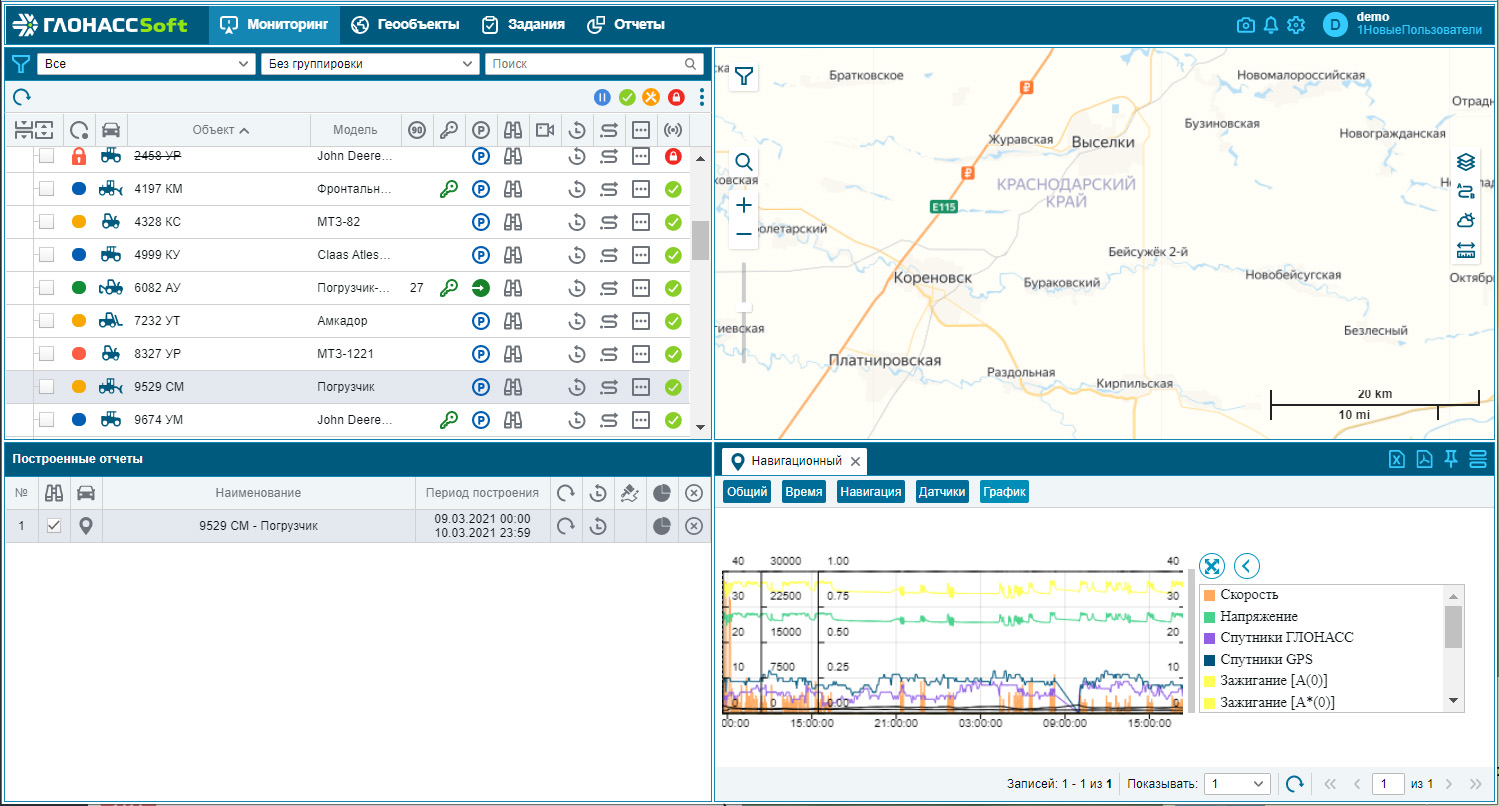Click the map search magnifier icon

coord(744,162)
